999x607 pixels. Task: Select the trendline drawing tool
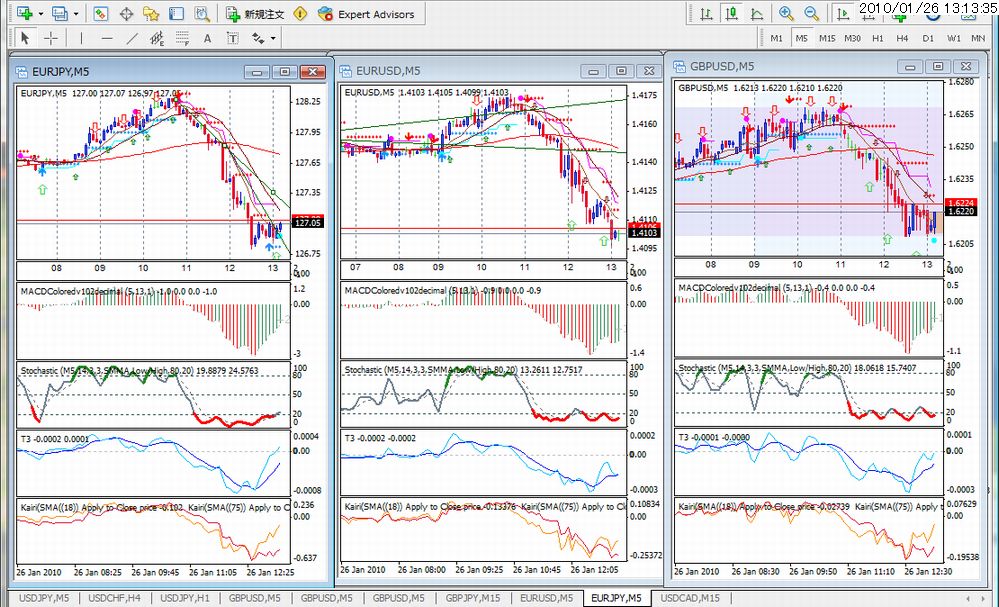click(132, 38)
